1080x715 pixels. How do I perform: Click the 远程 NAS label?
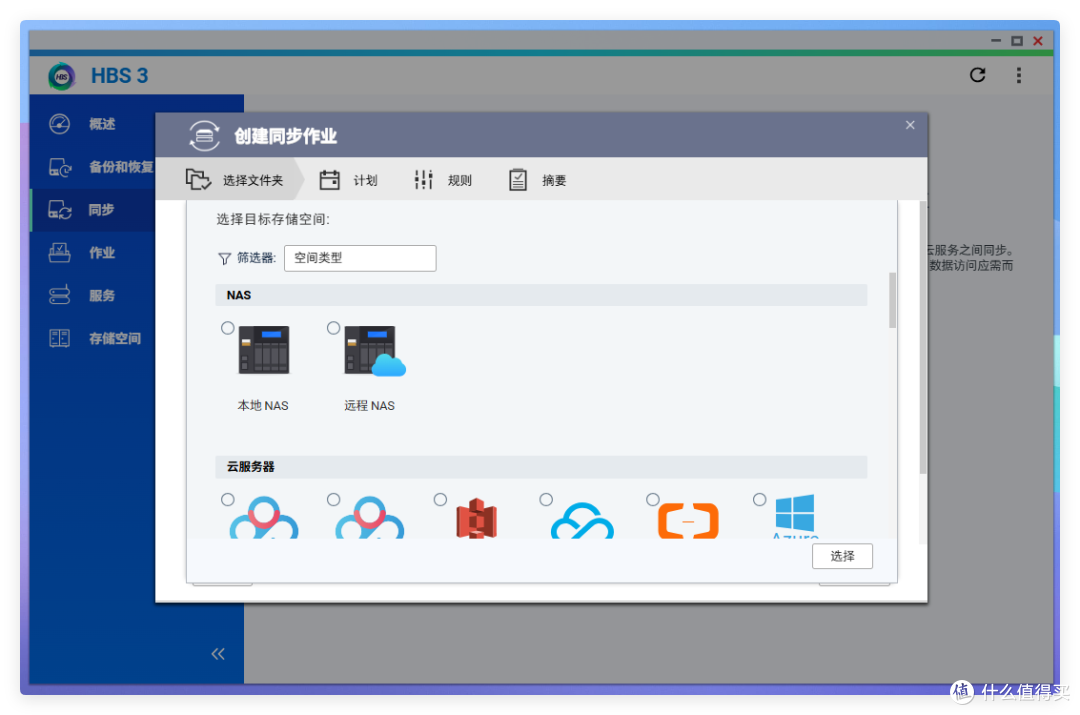[x=369, y=406]
